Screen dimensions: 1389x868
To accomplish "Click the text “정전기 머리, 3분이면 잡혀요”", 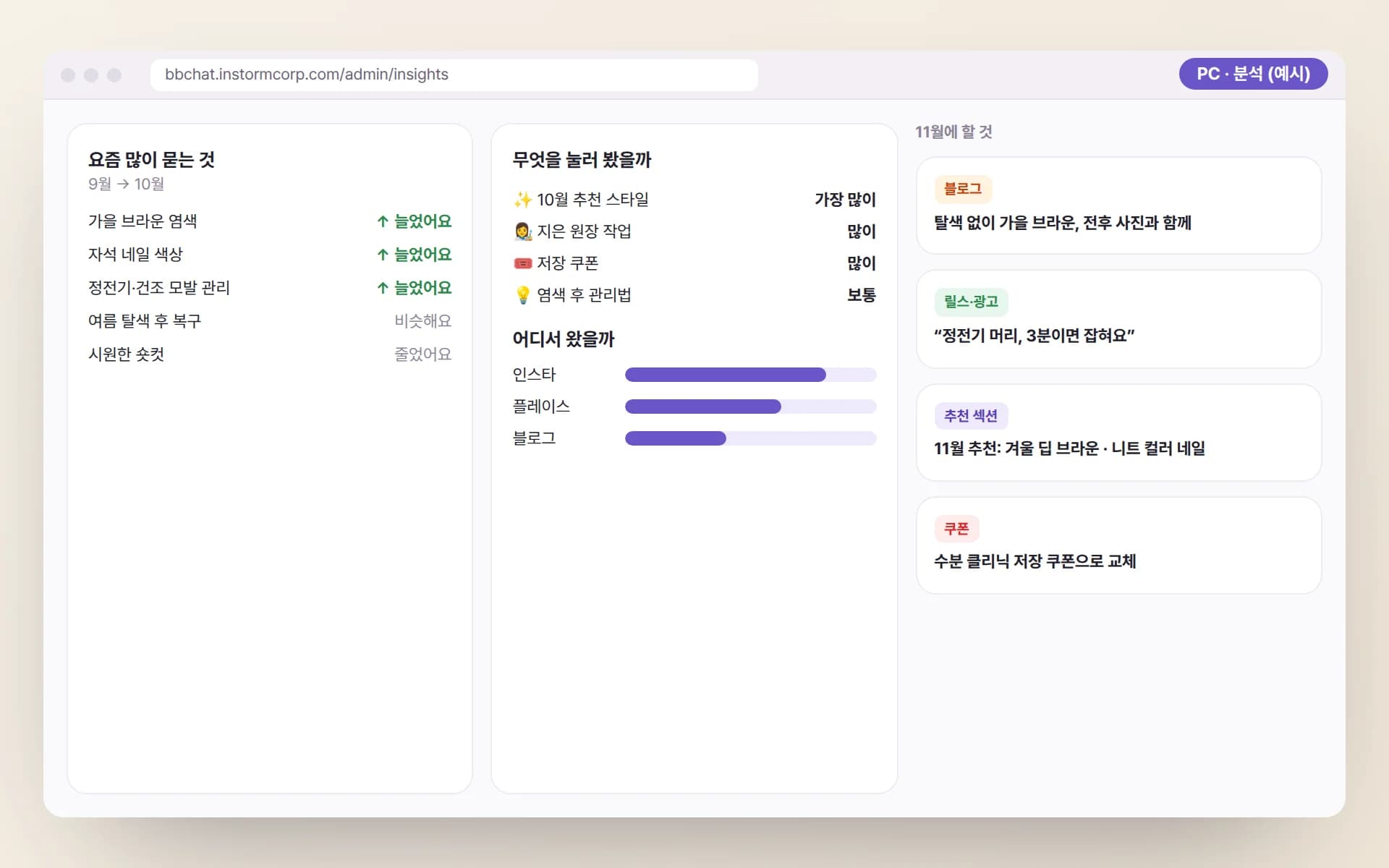I will click(x=1034, y=336).
